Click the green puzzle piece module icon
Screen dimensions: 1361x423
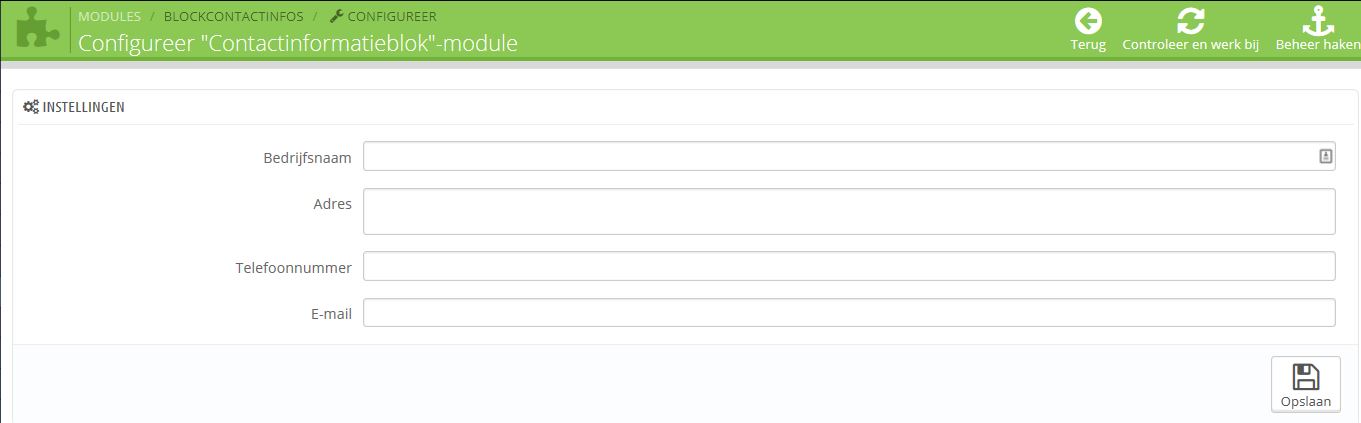tap(37, 30)
